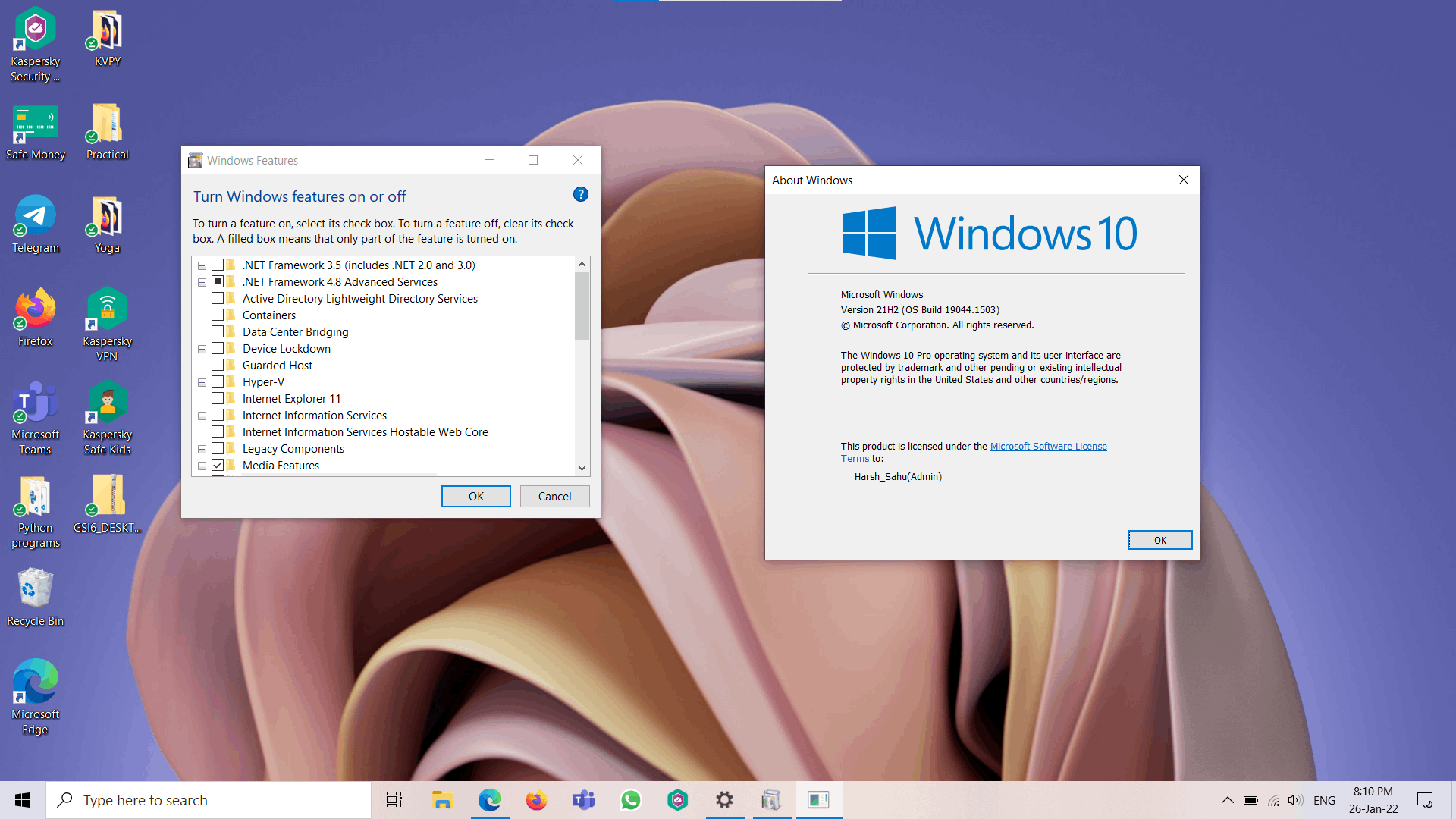The width and height of the screenshot is (1456, 819).
Task: Open the Practical folder on desktop
Action: [x=108, y=132]
